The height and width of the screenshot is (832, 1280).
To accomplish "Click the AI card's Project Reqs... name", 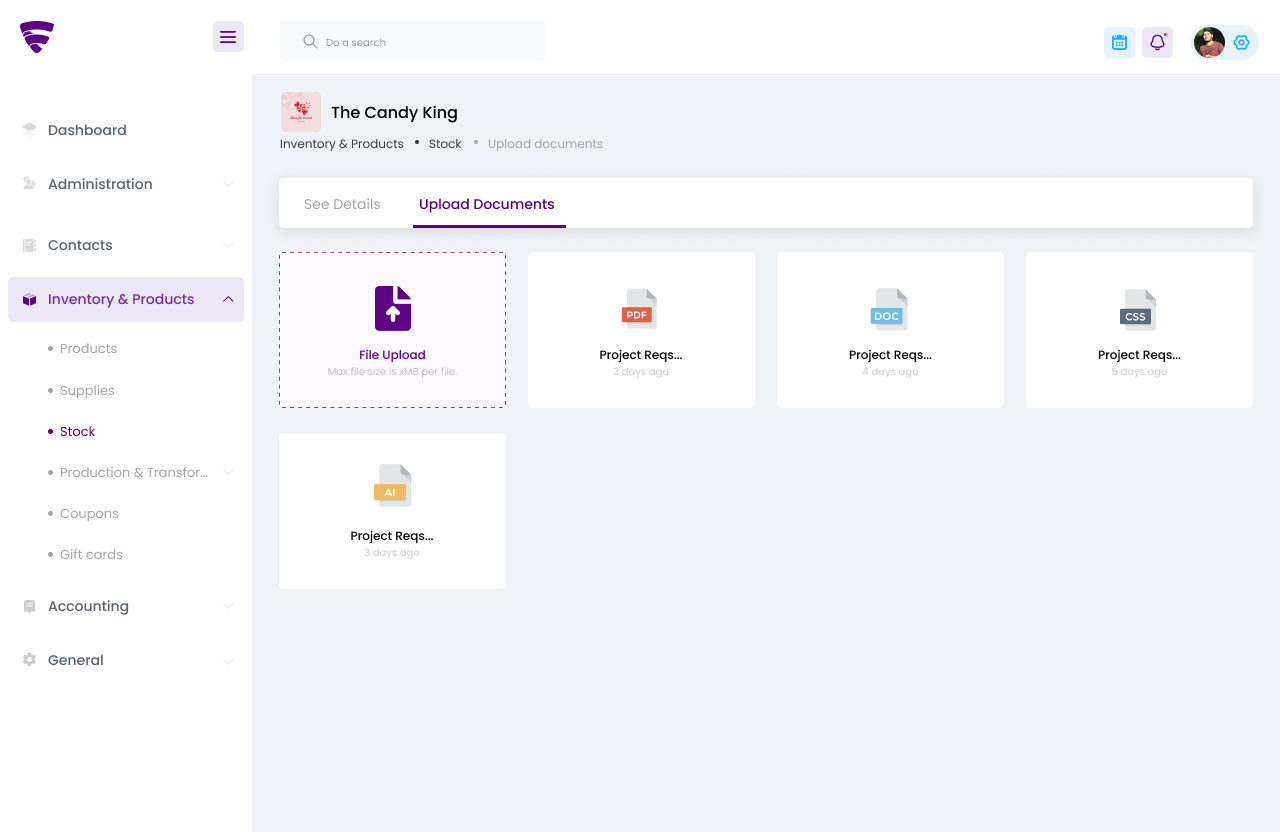I will (x=392, y=536).
